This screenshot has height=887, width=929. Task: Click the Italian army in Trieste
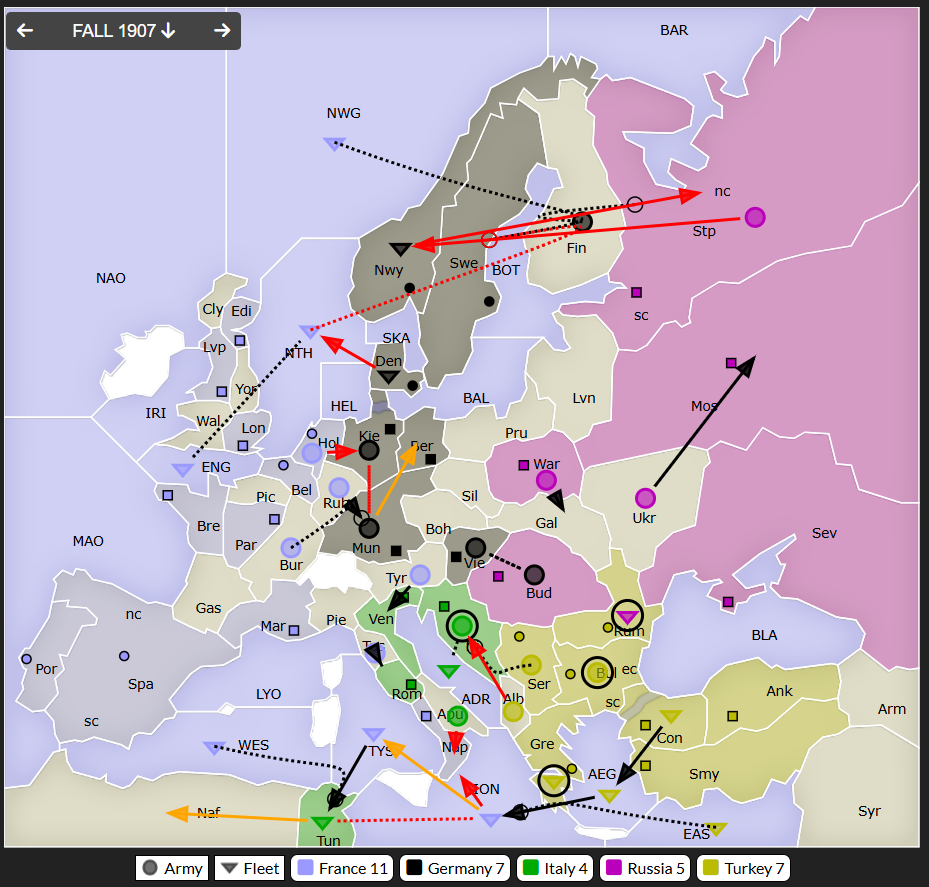pyautogui.click(x=462, y=626)
